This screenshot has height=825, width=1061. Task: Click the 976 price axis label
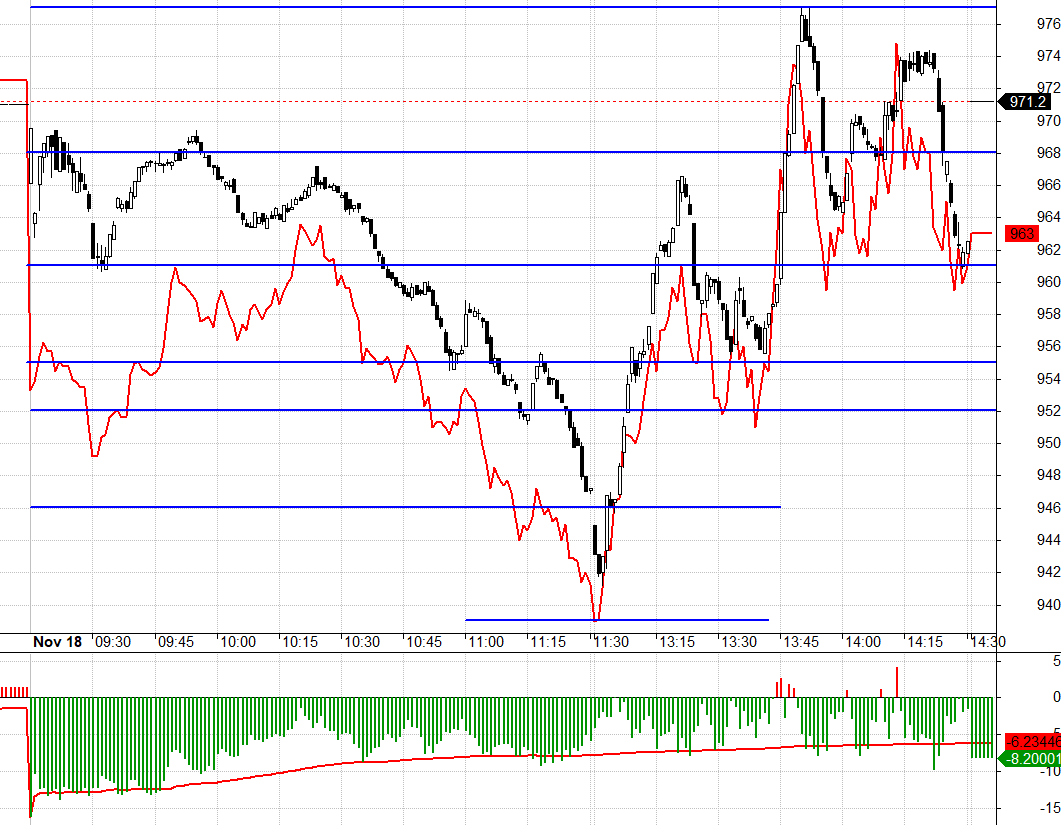pos(1048,23)
